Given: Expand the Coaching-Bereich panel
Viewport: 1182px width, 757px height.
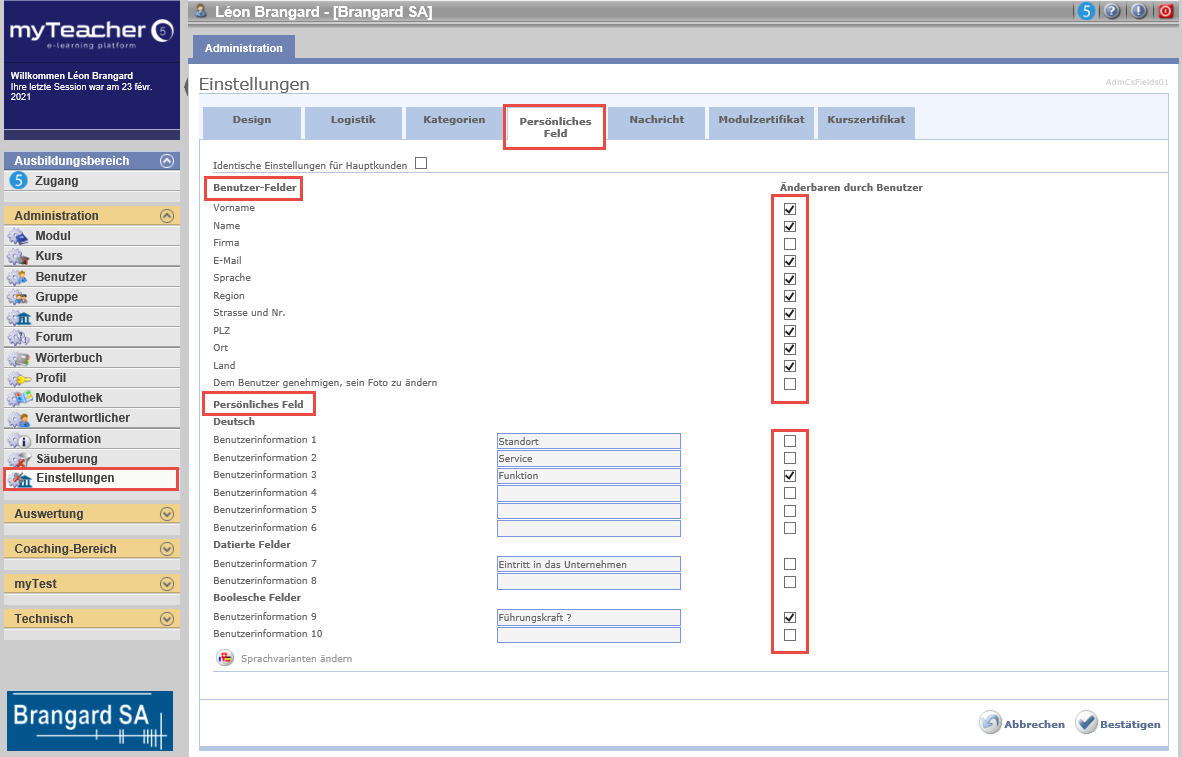Looking at the screenshot, I should [x=167, y=549].
